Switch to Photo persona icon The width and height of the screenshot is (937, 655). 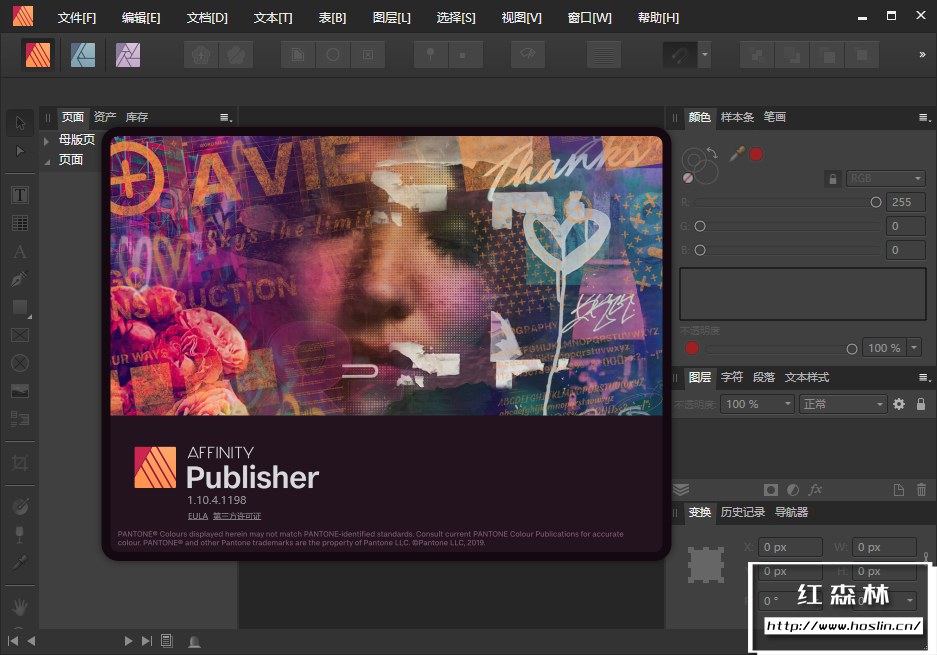pos(128,55)
